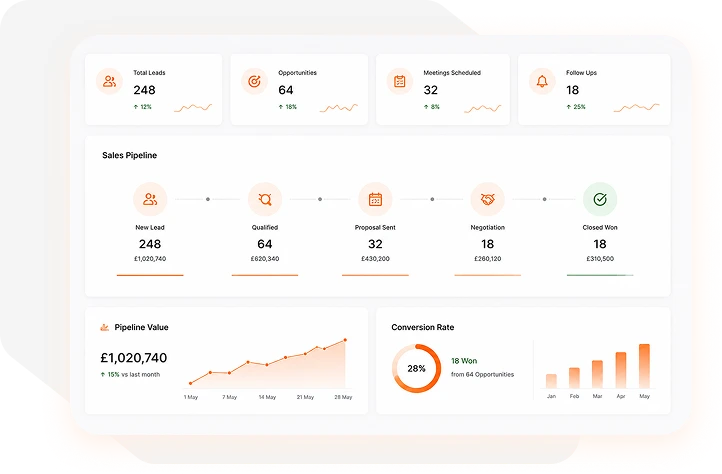Click the 15% vs last month text

tap(130, 375)
